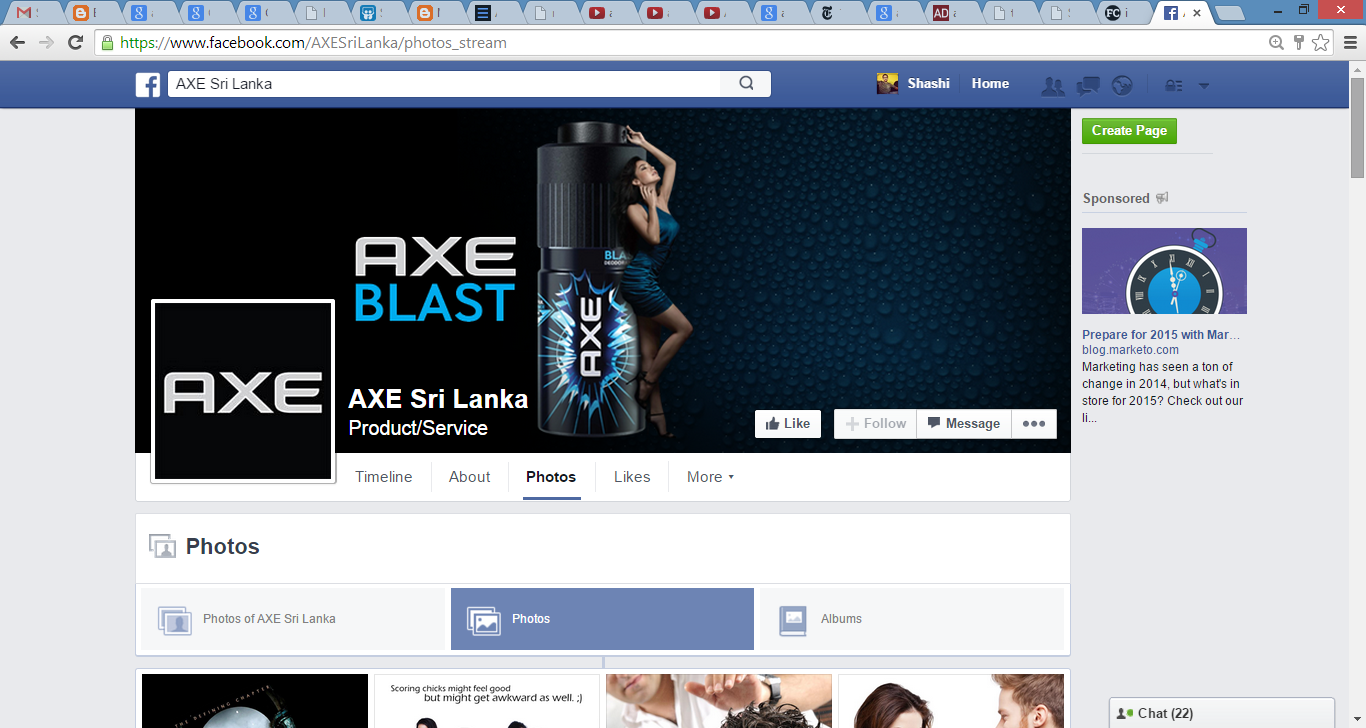Click the Photos section heading

[x=223, y=546]
